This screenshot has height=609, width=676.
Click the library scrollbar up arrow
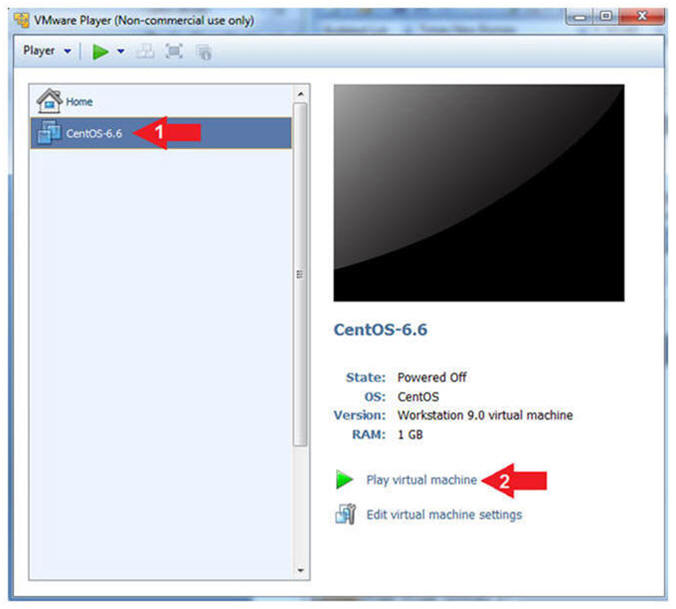tap(300, 94)
